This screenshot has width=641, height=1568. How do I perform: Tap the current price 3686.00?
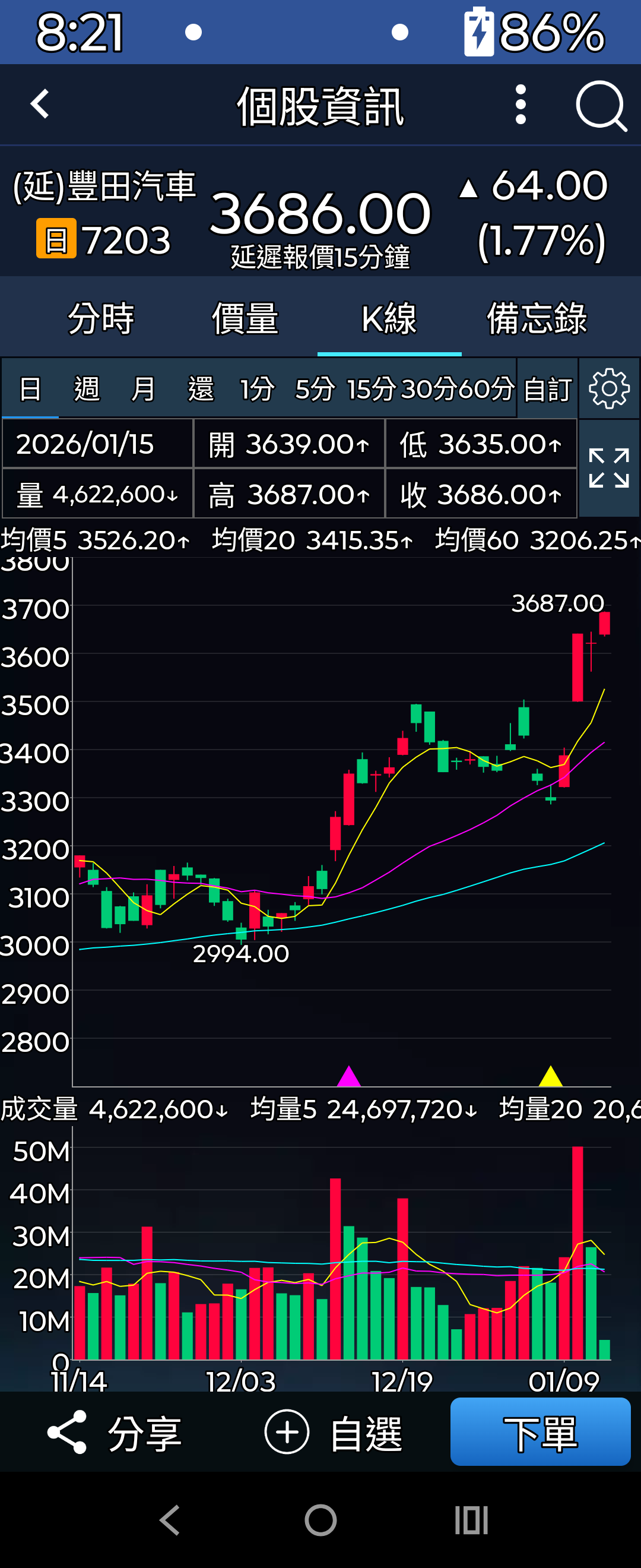pos(320,213)
